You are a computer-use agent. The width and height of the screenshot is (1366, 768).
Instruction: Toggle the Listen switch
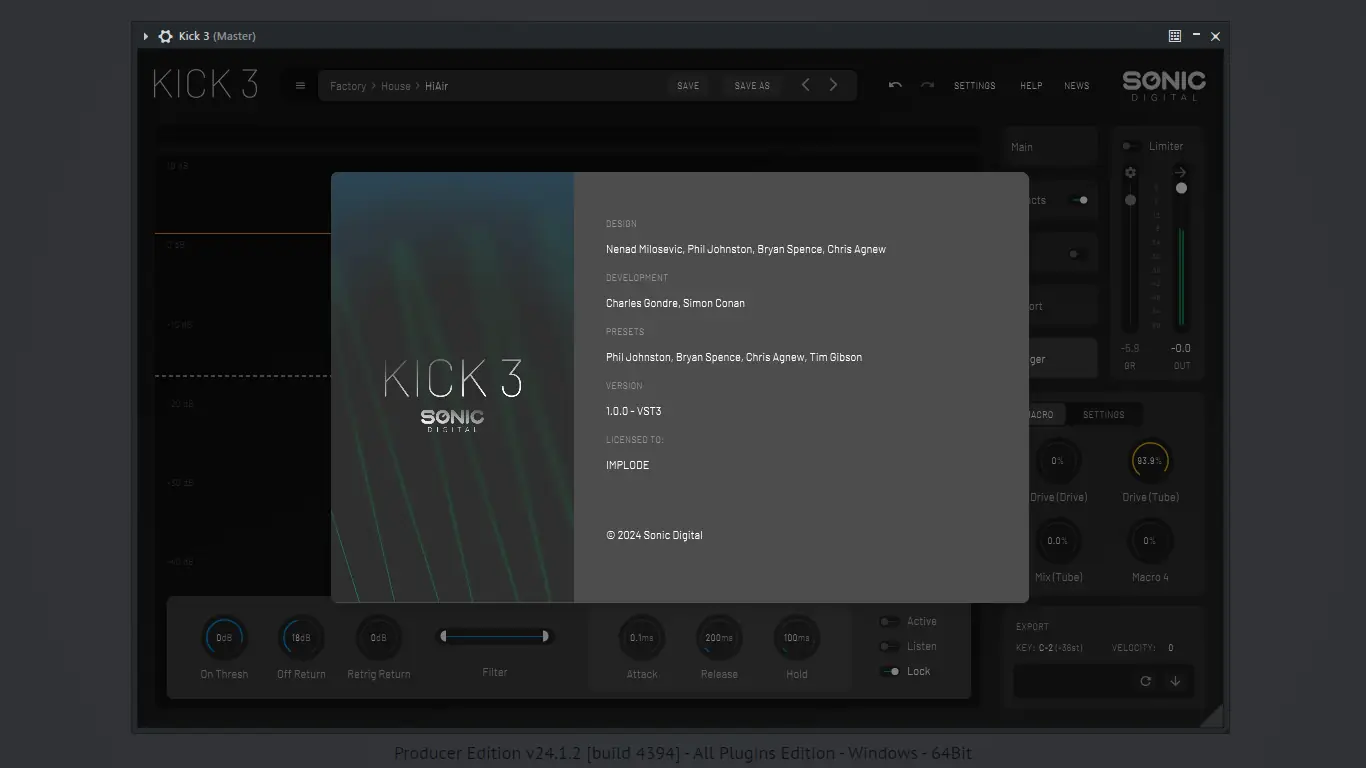[x=889, y=647]
